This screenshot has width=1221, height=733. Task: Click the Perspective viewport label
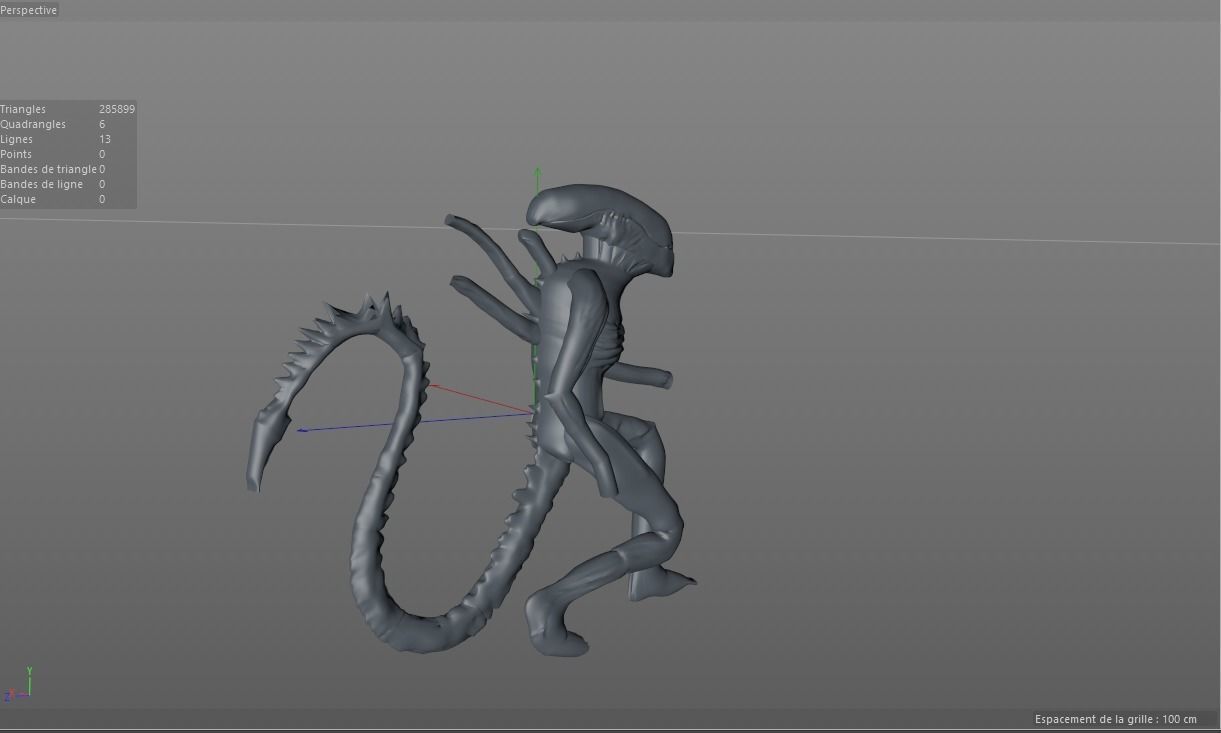click(29, 10)
